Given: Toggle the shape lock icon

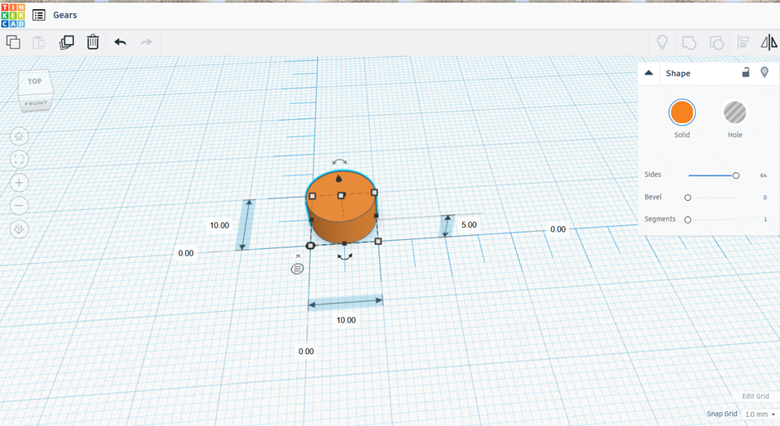Looking at the screenshot, I should coord(746,72).
